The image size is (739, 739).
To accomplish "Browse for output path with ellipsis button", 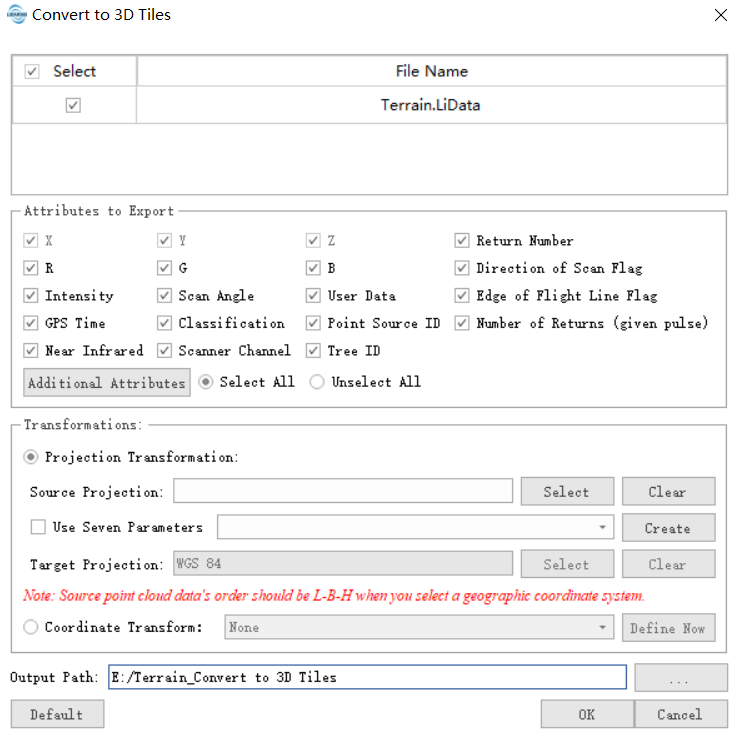I will click(x=680, y=678).
